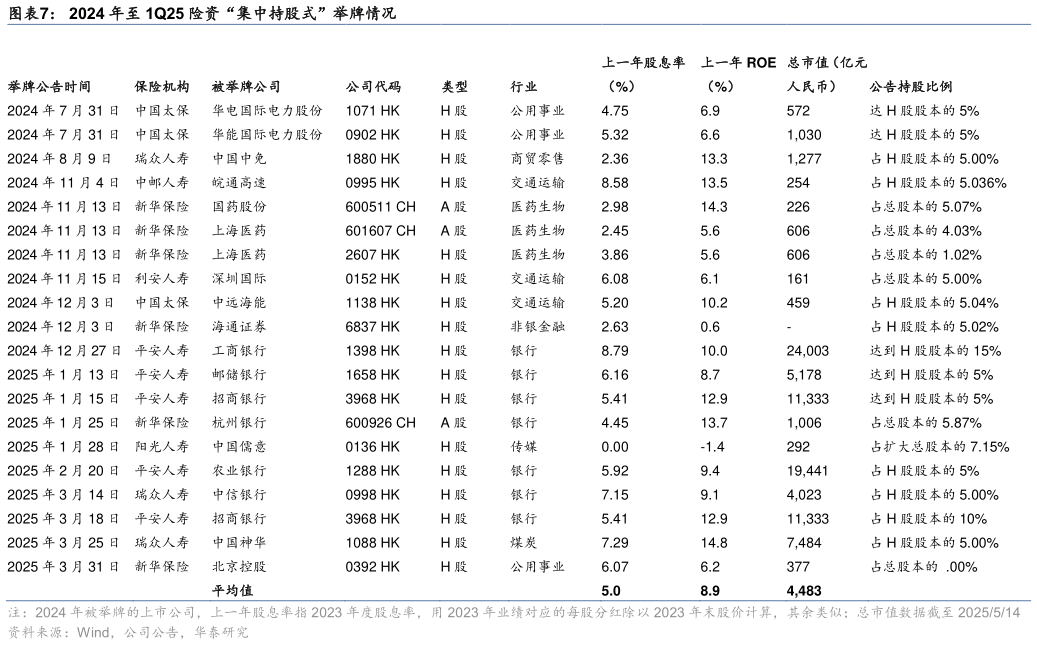Click the horizontal line above the footnote
Viewport: 1037px width, 645px height.
[518, 601]
